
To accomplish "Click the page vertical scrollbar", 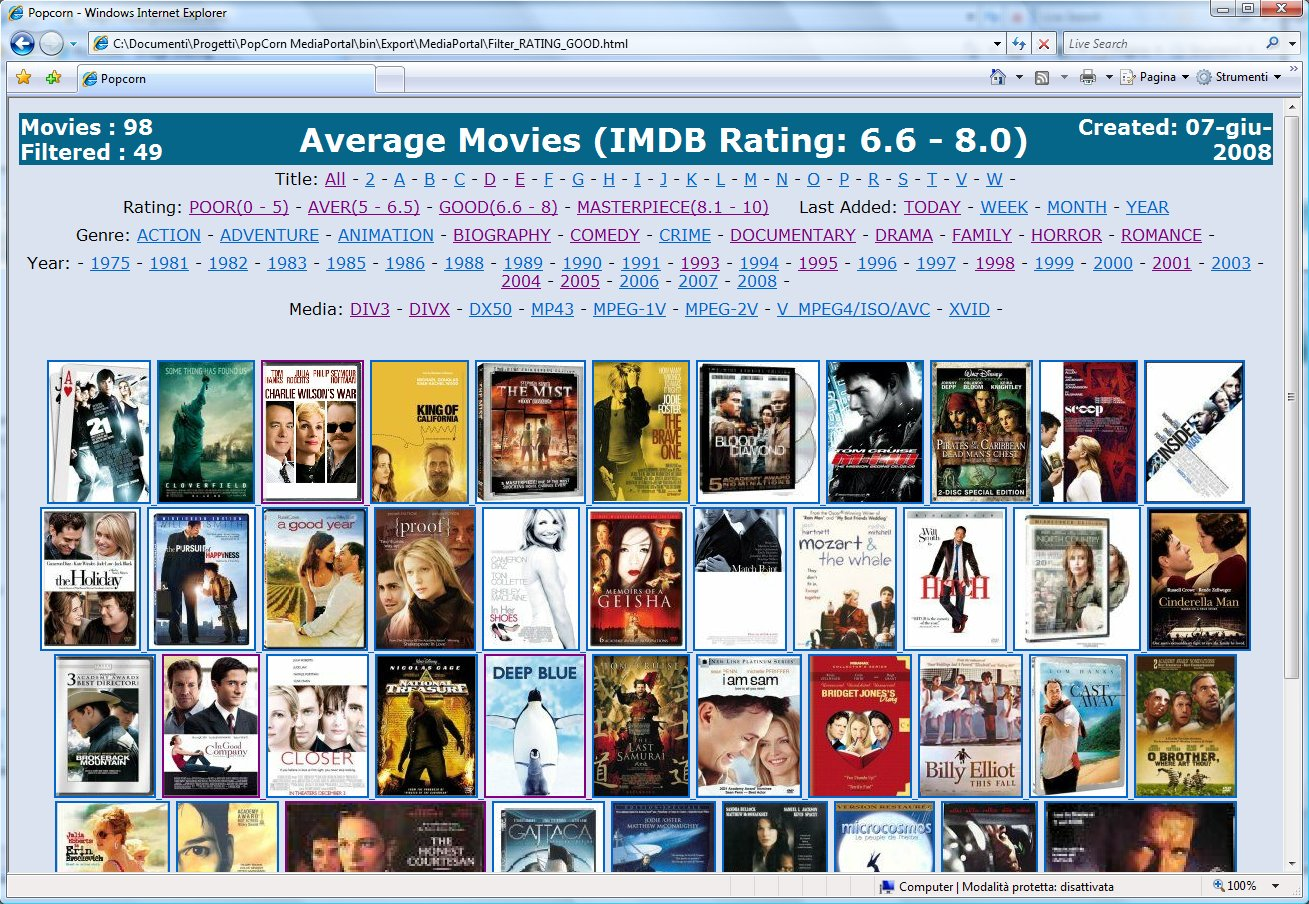I will (1292, 485).
